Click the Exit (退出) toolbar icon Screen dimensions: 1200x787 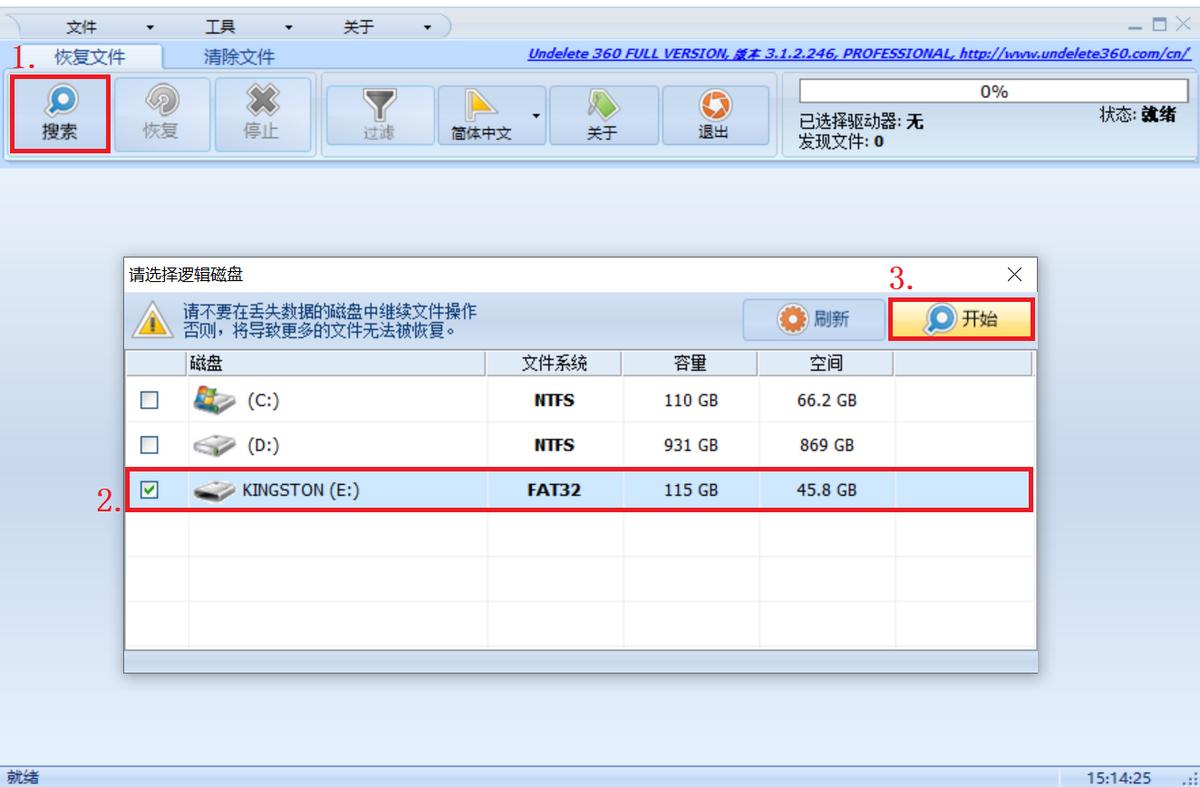pos(713,105)
